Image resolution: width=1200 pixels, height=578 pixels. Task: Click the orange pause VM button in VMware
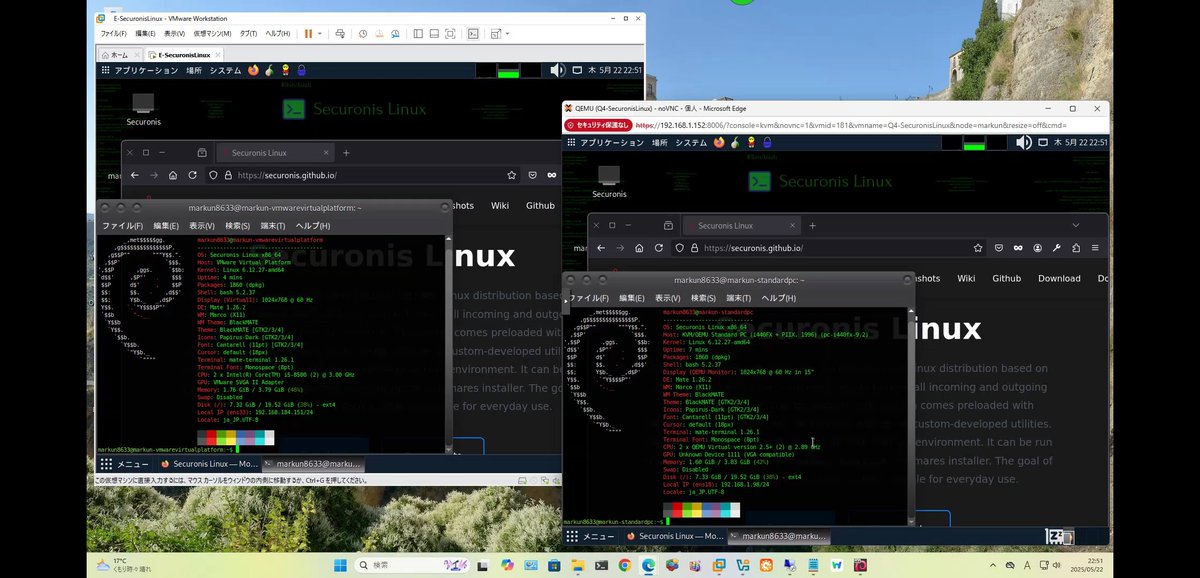[309, 33]
